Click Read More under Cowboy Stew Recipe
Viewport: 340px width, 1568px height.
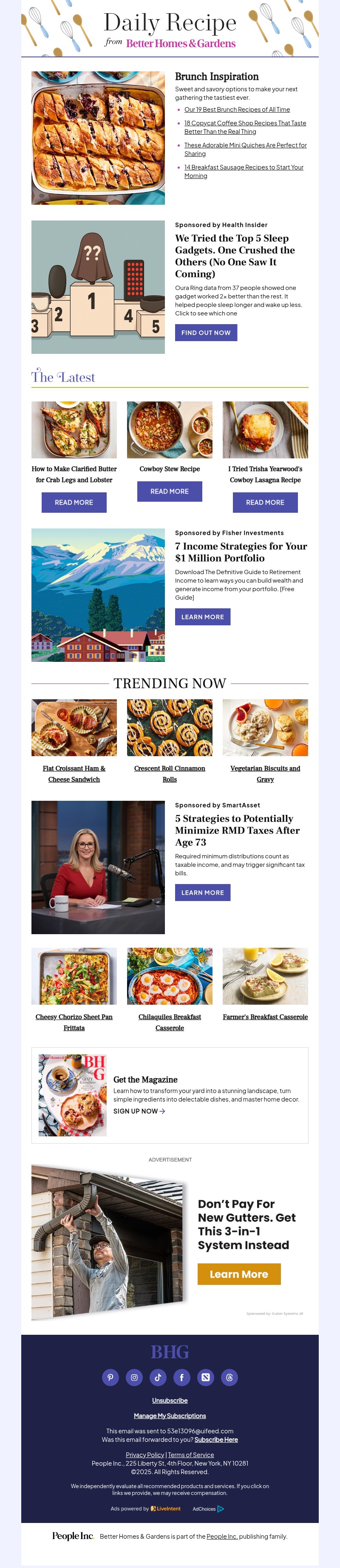170,491
